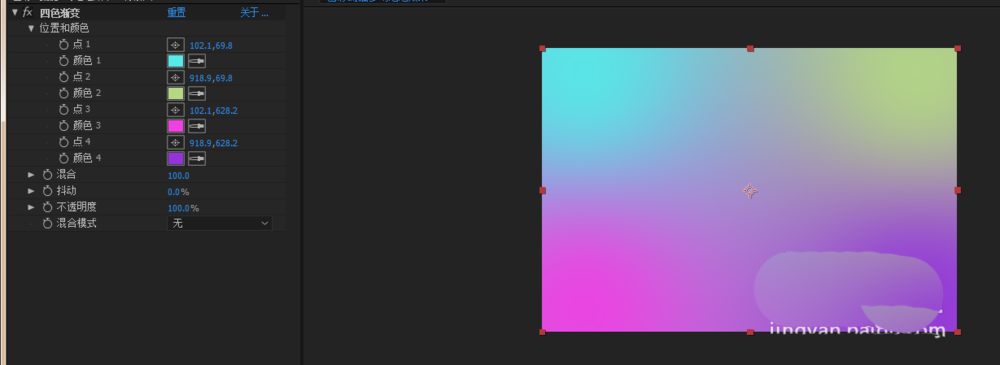The image size is (1000, 365).
Task: Expand the 不透明度 property
Action: pos(31,207)
